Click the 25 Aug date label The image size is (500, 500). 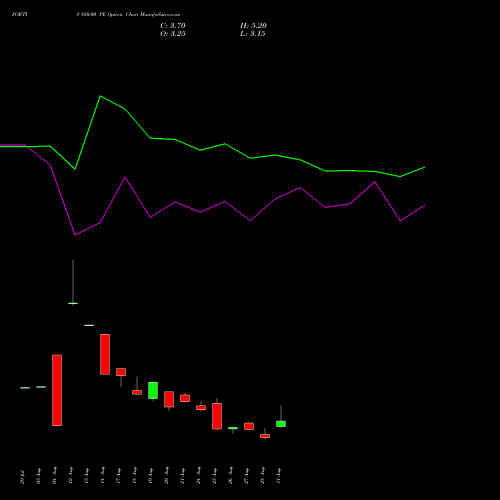[214, 476]
